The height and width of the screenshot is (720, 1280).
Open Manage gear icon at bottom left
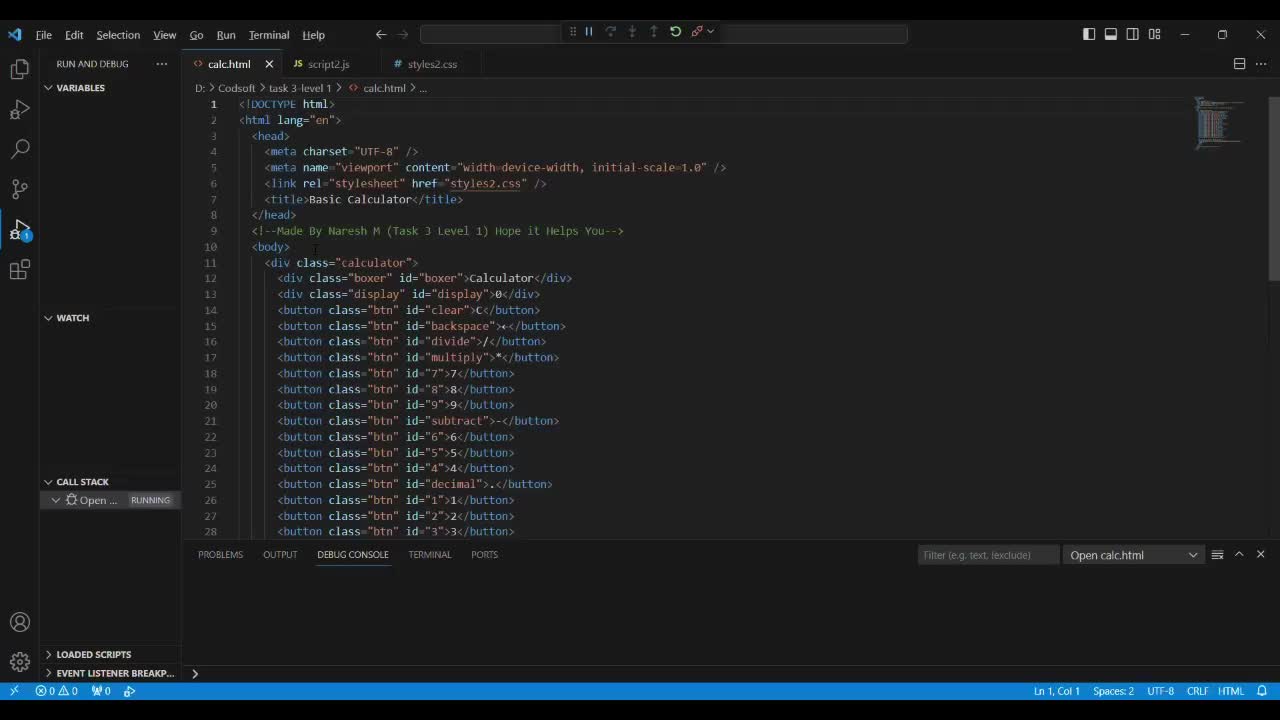coord(19,662)
